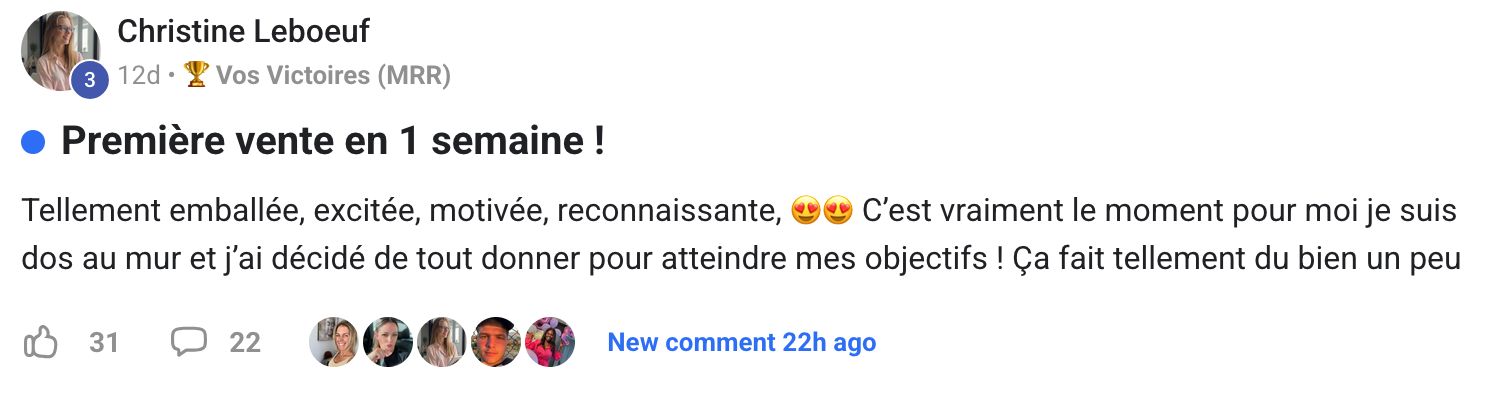
Task: Click second commenter avatar, dark-haired woman
Action: [388, 342]
